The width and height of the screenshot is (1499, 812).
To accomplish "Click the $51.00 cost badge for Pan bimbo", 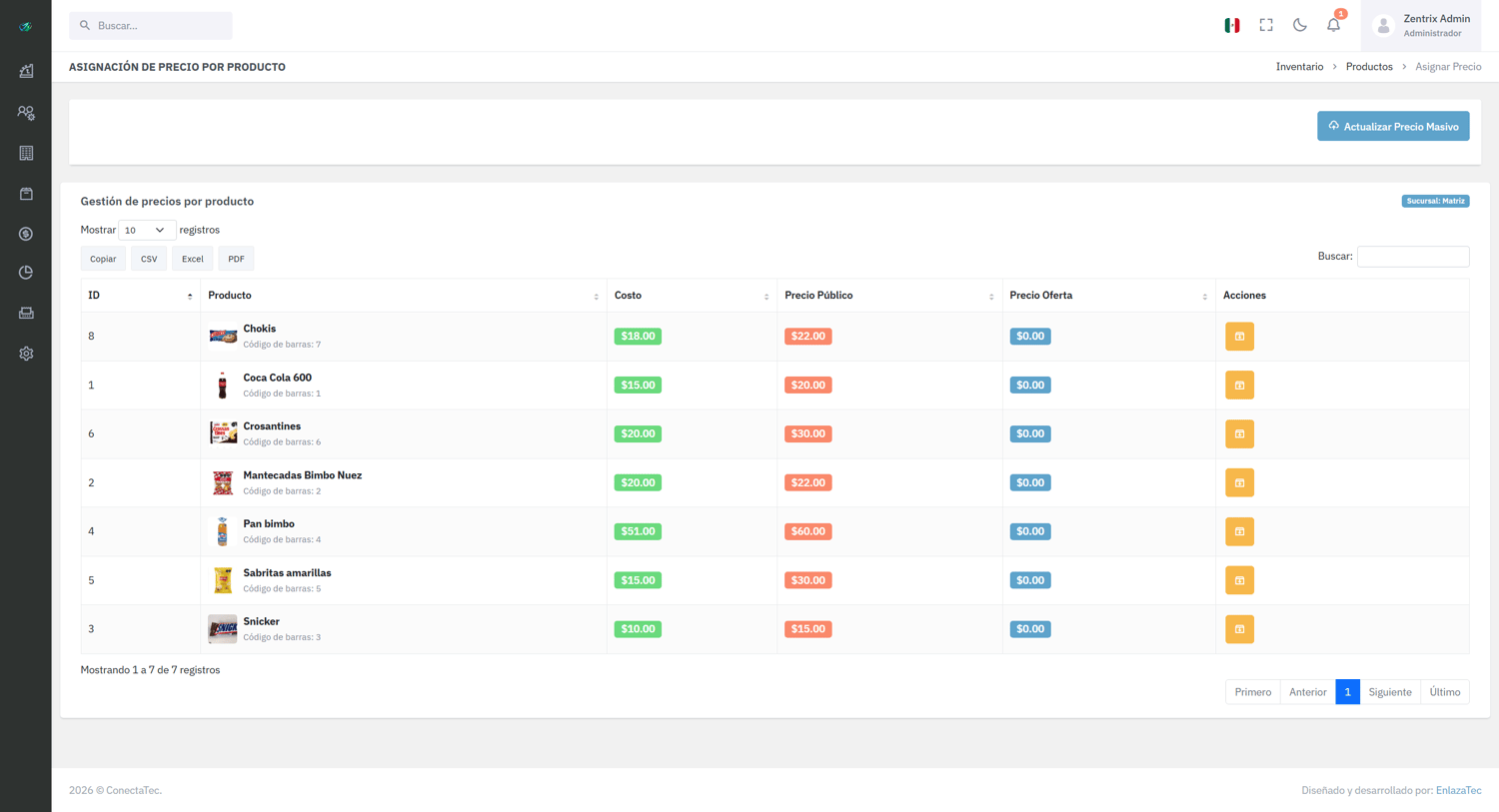I will tap(638, 531).
